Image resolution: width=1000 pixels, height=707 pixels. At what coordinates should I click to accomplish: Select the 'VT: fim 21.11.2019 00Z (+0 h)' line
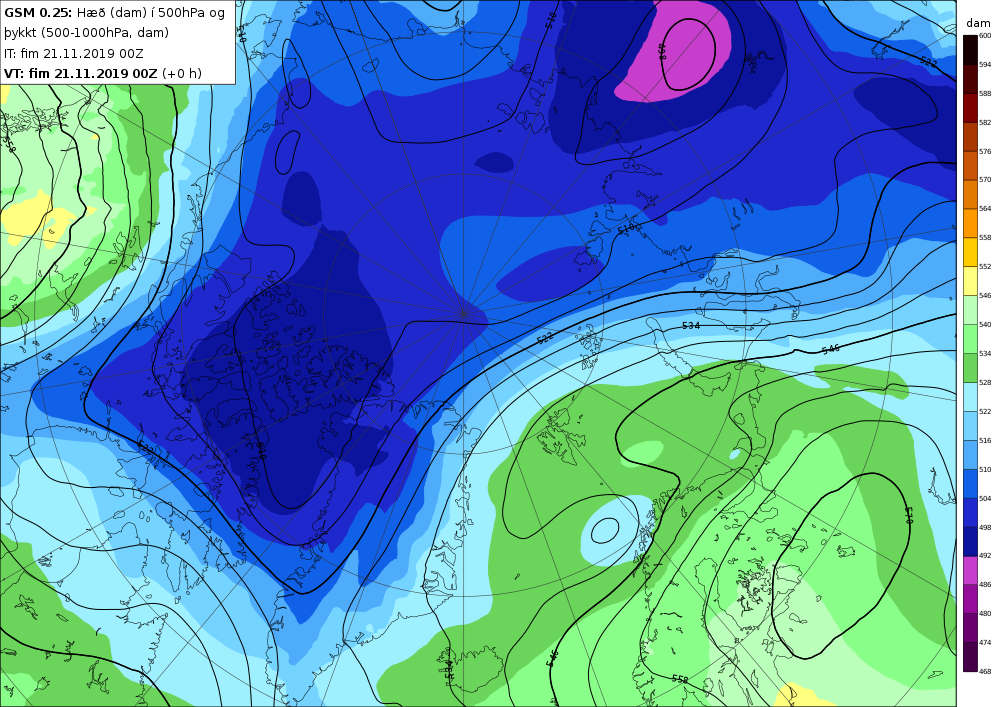tap(103, 73)
